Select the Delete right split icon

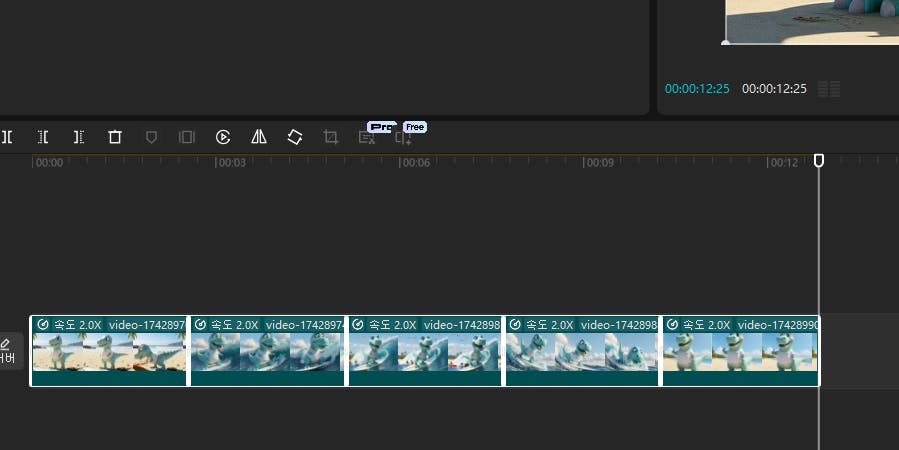click(79, 137)
